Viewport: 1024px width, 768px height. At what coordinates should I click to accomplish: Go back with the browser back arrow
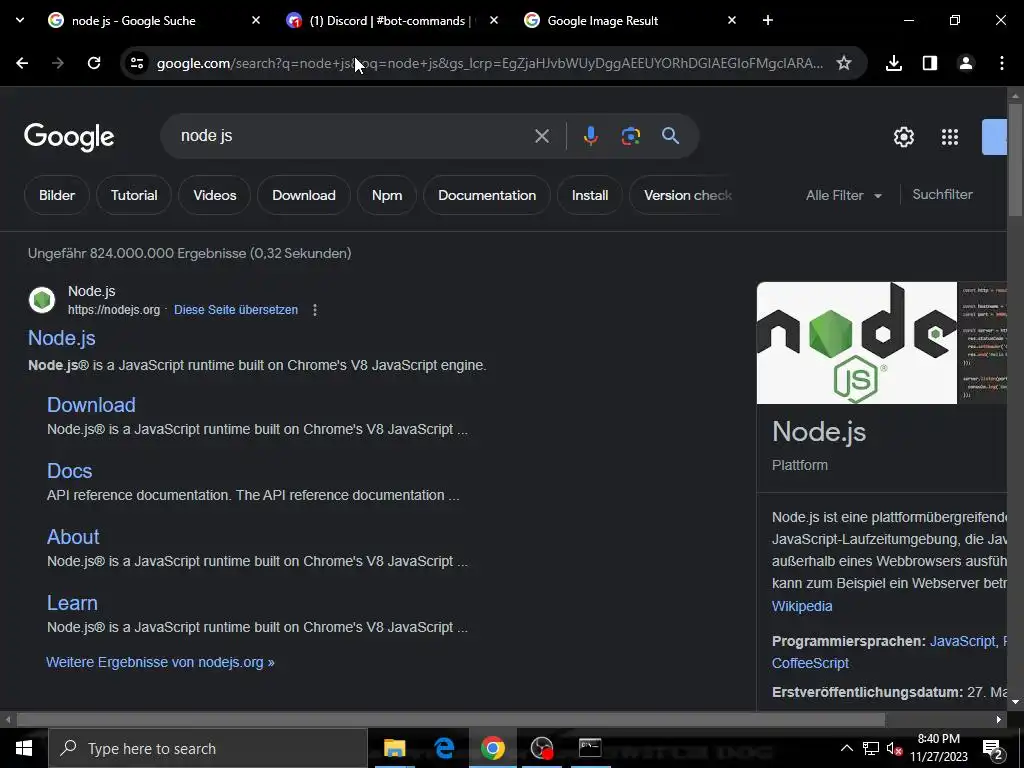(22, 63)
